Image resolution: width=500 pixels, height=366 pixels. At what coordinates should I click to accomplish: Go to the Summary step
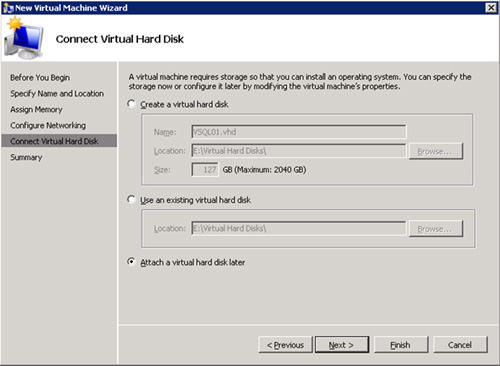pos(26,157)
